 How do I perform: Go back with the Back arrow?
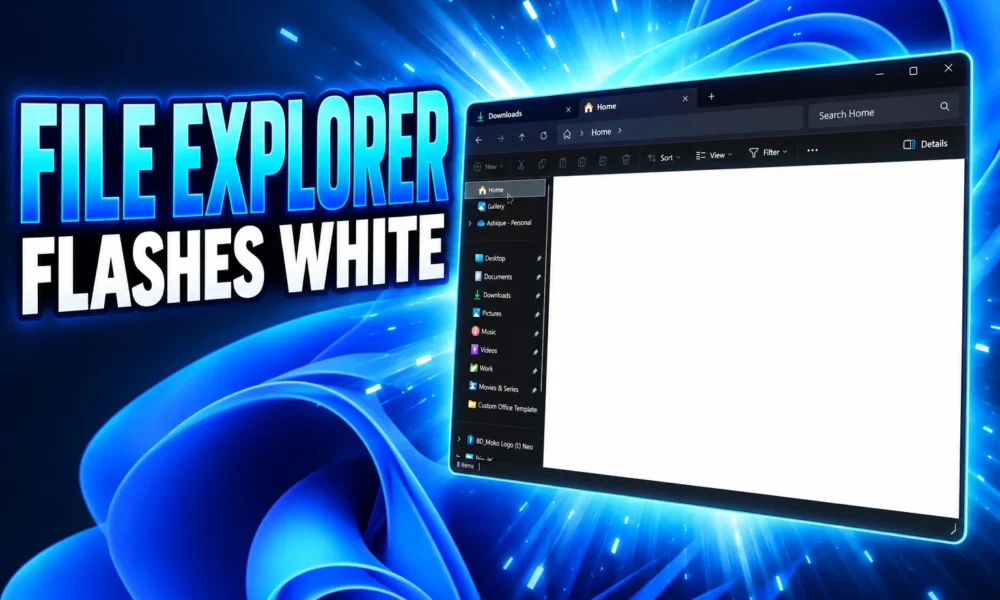[x=479, y=140]
